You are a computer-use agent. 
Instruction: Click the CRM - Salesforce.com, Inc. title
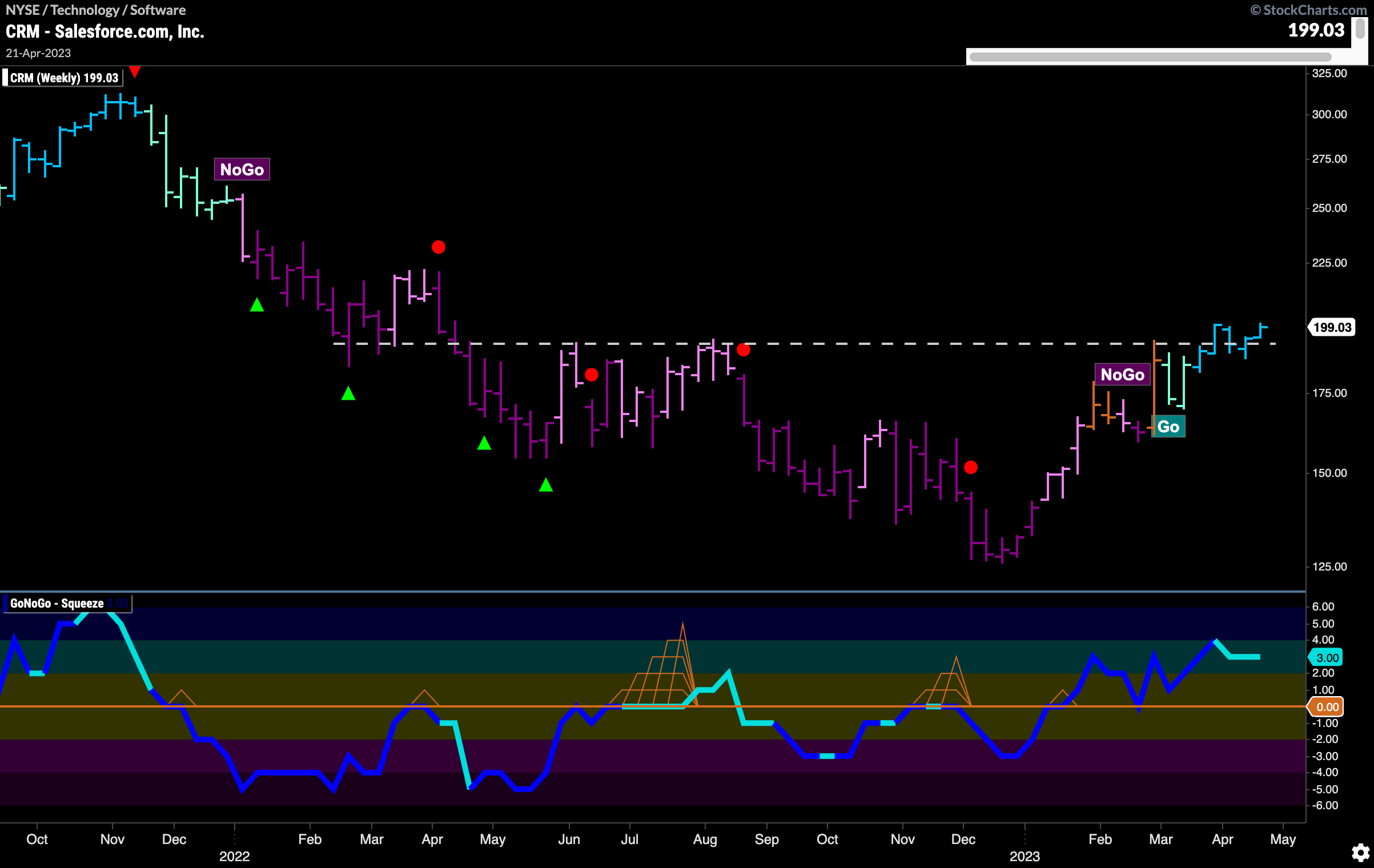pyautogui.click(x=105, y=31)
